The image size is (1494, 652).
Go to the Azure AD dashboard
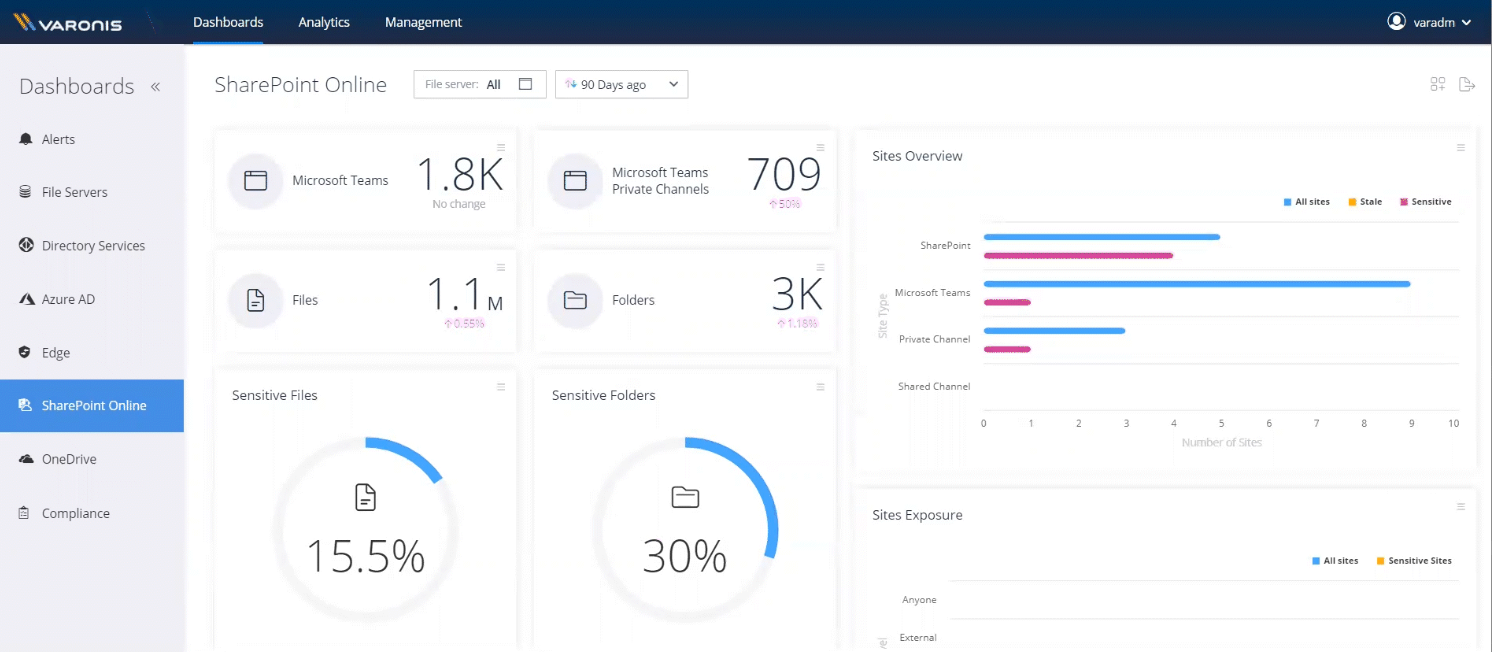click(71, 298)
